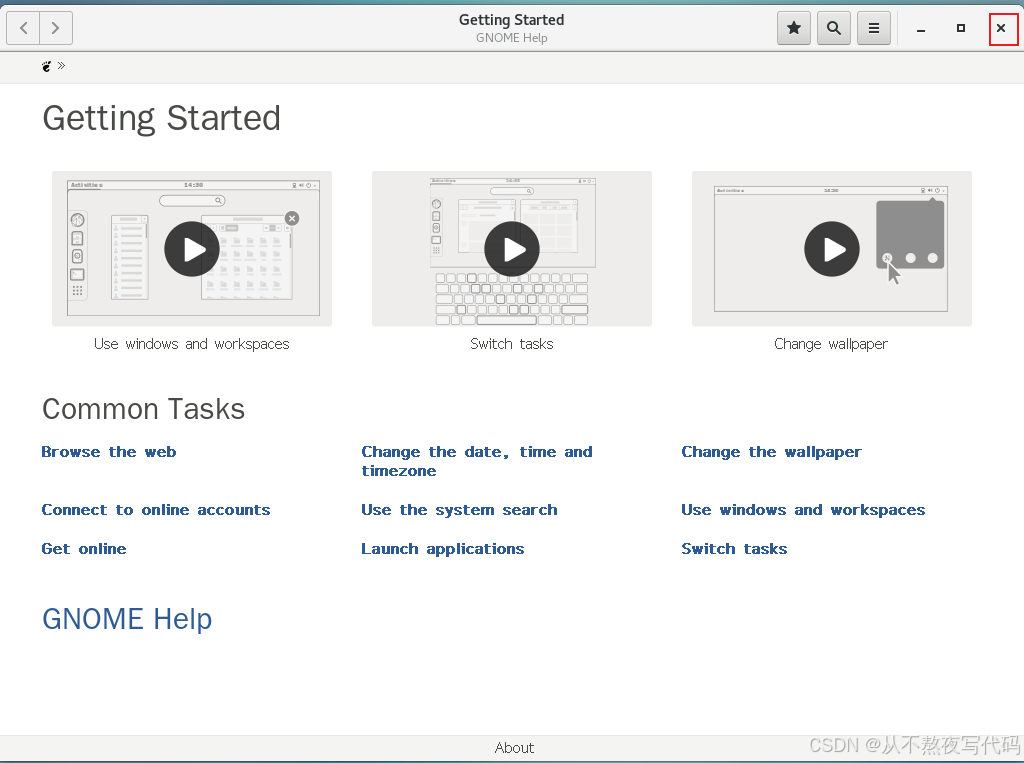Open Change the date, time and timezone
Image resolution: width=1024 pixels, height=763 pixels.
pos(477,461)
